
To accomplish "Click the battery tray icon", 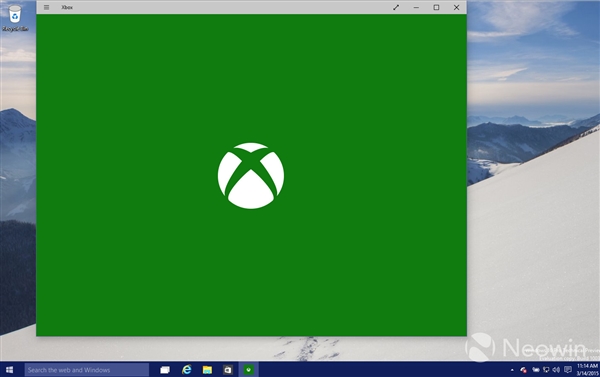I will (536, 370).
